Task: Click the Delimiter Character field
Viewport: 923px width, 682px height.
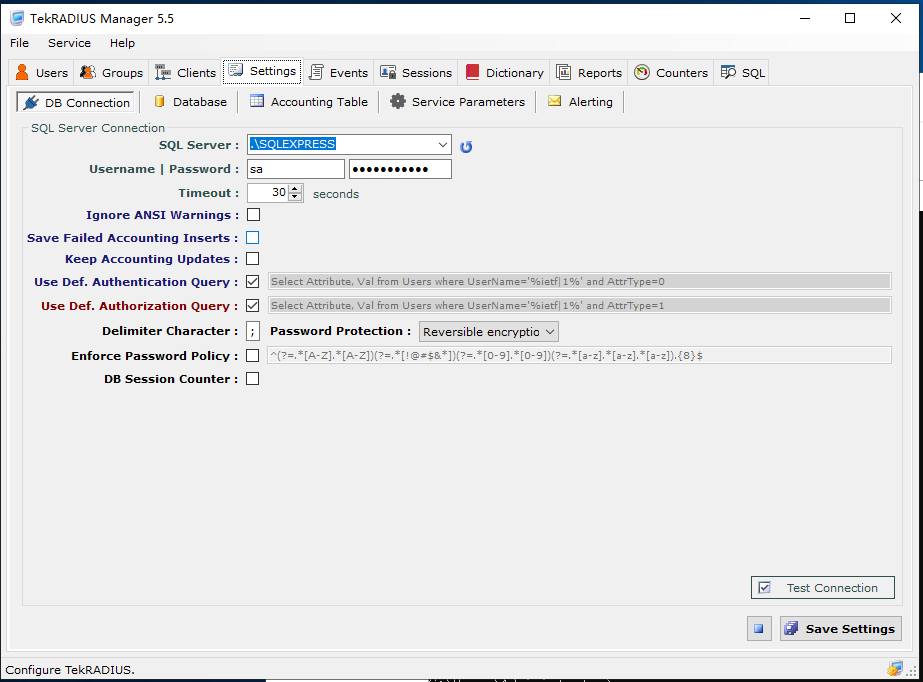Action: pos(253,331)
